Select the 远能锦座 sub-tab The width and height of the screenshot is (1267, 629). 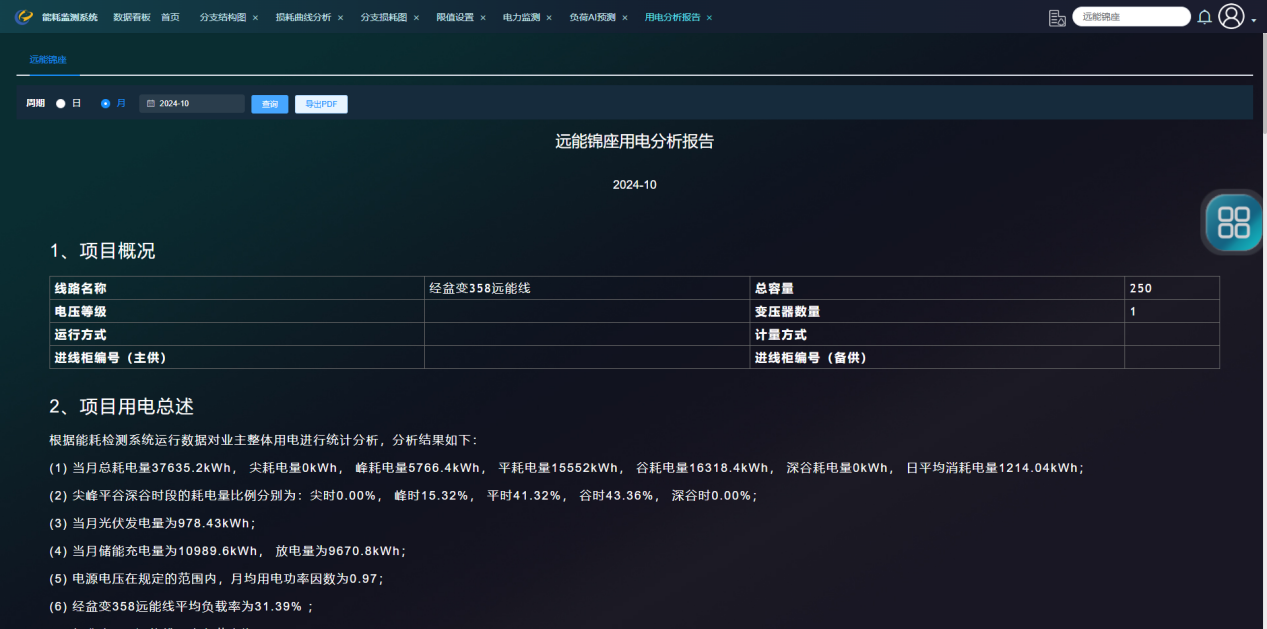pyautogui.click(x=48, y=60)
